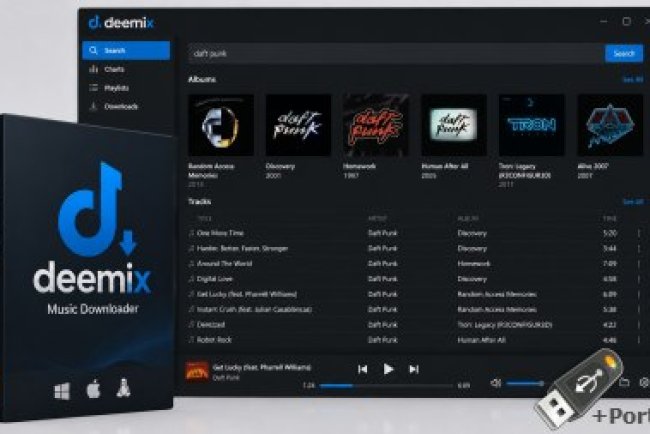
Task: Click the download arrow icon beside Downloads
Action: click(94, 107)
